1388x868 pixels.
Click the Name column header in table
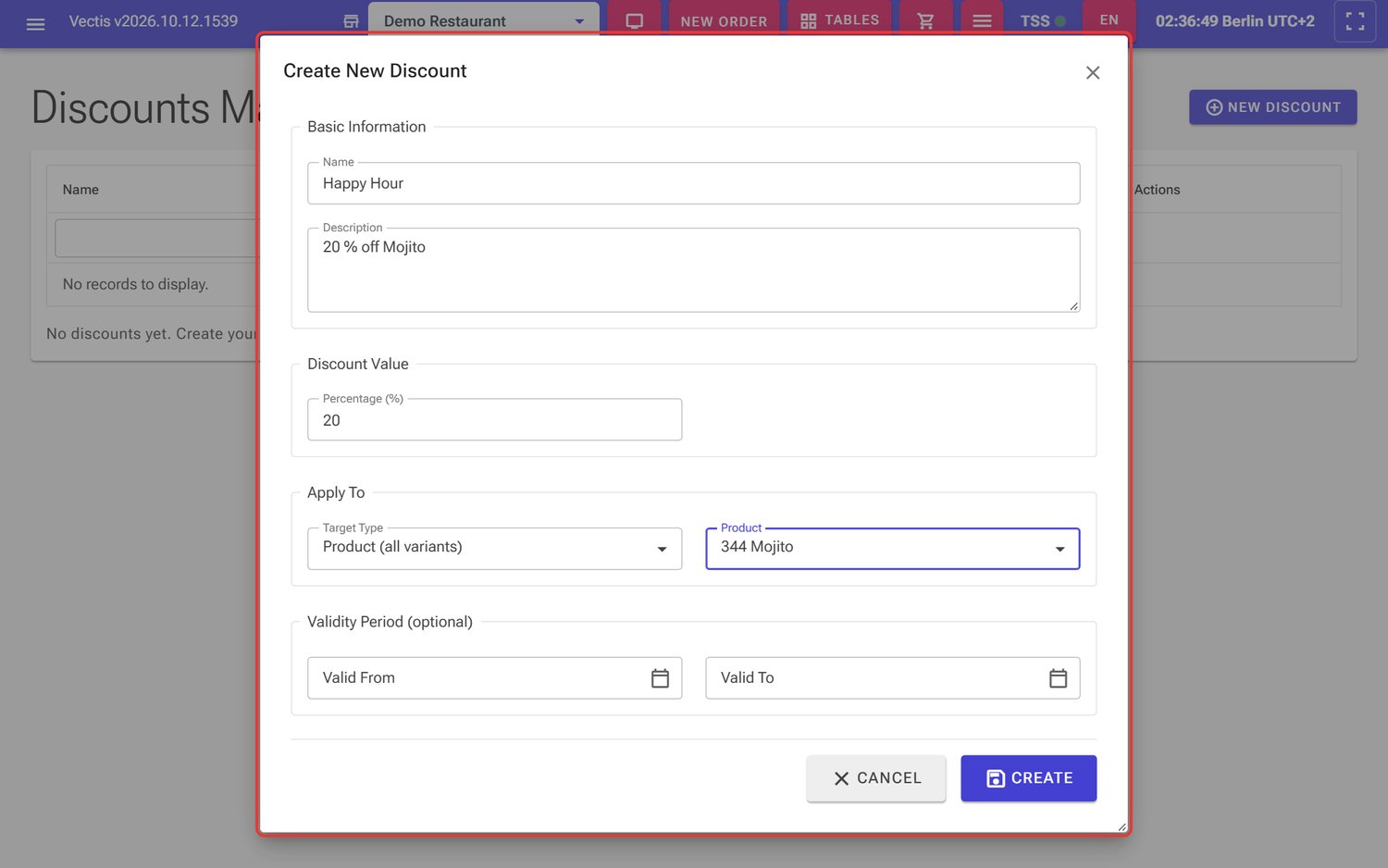pyautogui.click(x=81, y=190)
